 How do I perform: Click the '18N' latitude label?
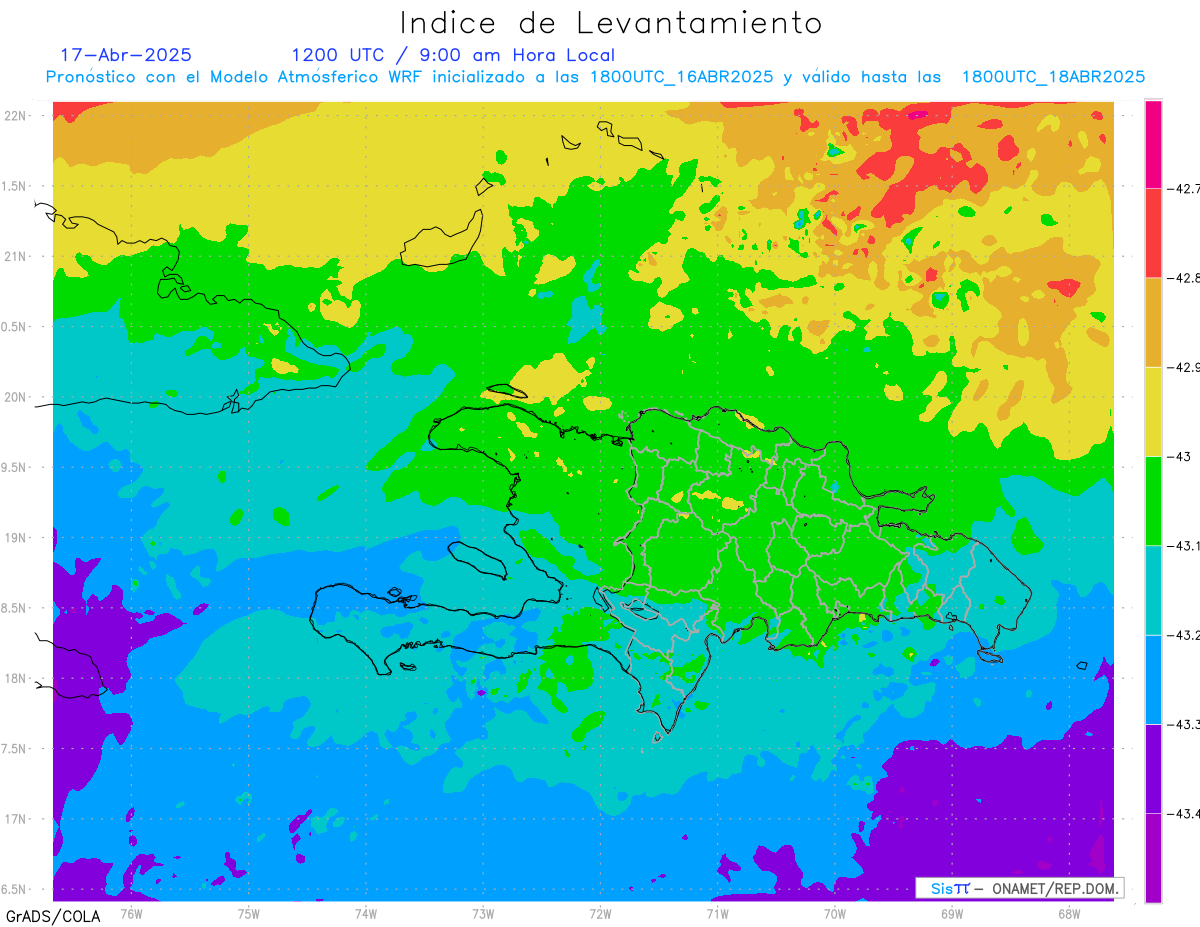pos(14,679)
